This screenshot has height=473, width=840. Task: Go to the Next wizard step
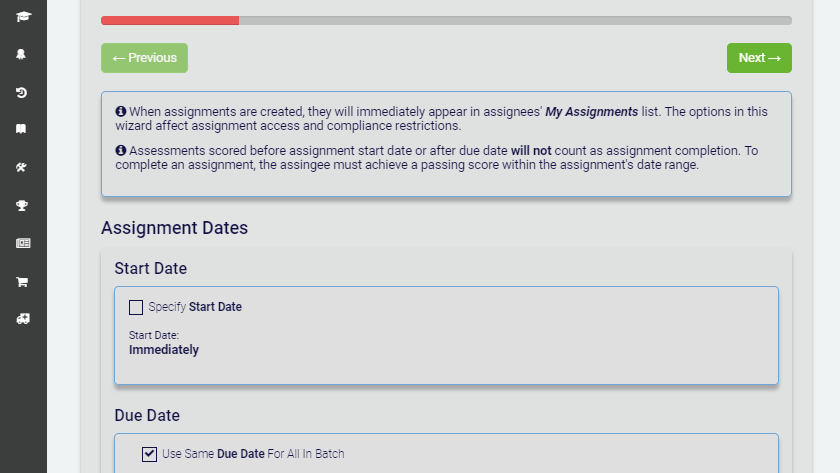coord(759,58)
